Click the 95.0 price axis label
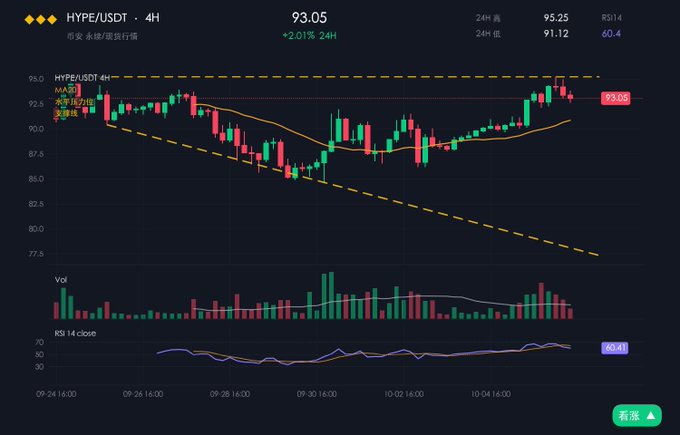680x435 pixels. [x=36, y=79]
